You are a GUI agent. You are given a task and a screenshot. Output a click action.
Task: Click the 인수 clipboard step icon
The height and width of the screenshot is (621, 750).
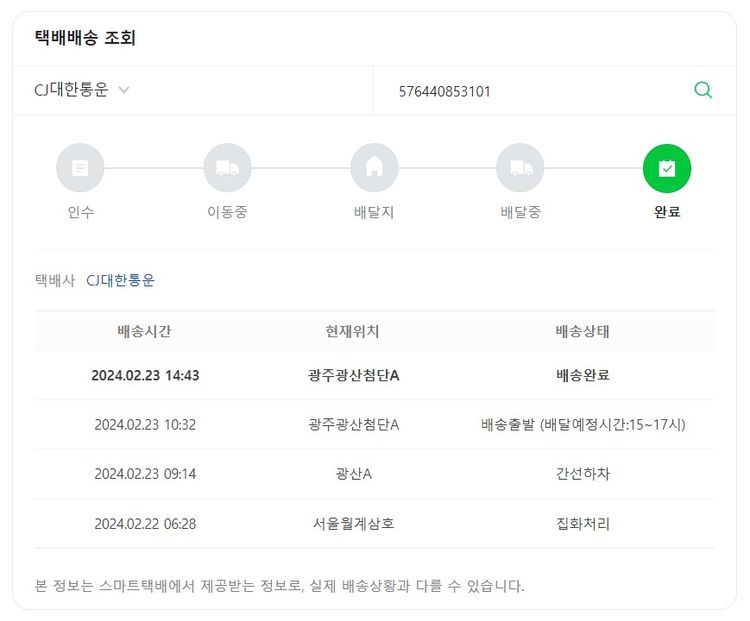80,168
